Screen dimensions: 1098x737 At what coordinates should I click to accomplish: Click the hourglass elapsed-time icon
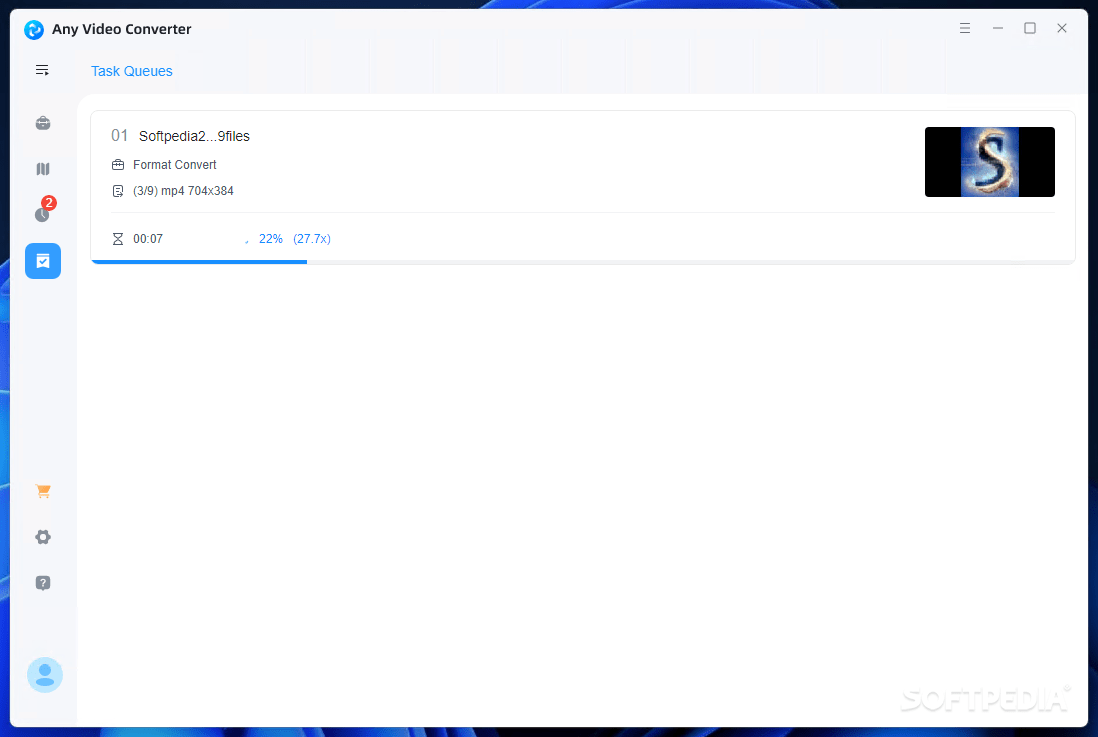119,238
